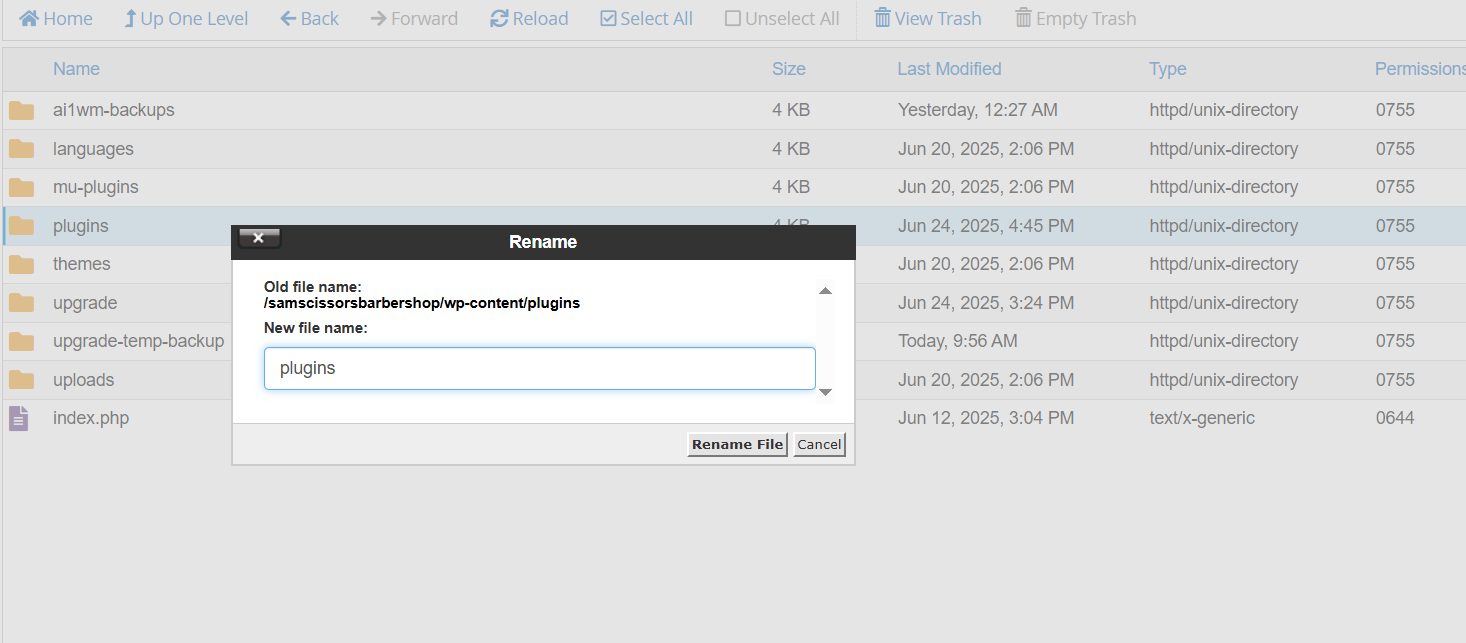Click 0644 permissions value
This screenshot has height=643, width=1466.
coord(1395,418)
